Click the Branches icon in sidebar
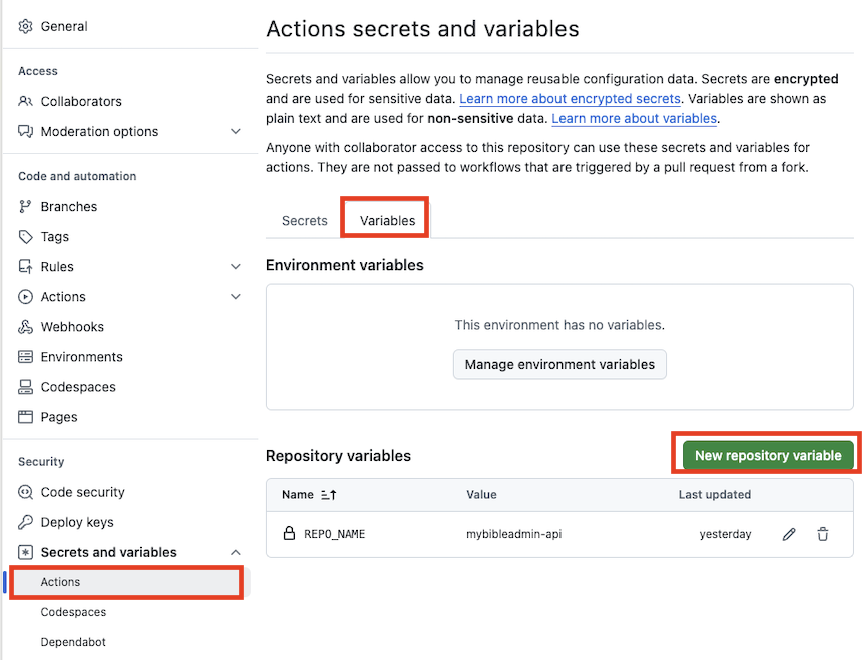Image resolution: width=865 pixels, height=660 pixels. pyautogui.click(x=26, y=207)
